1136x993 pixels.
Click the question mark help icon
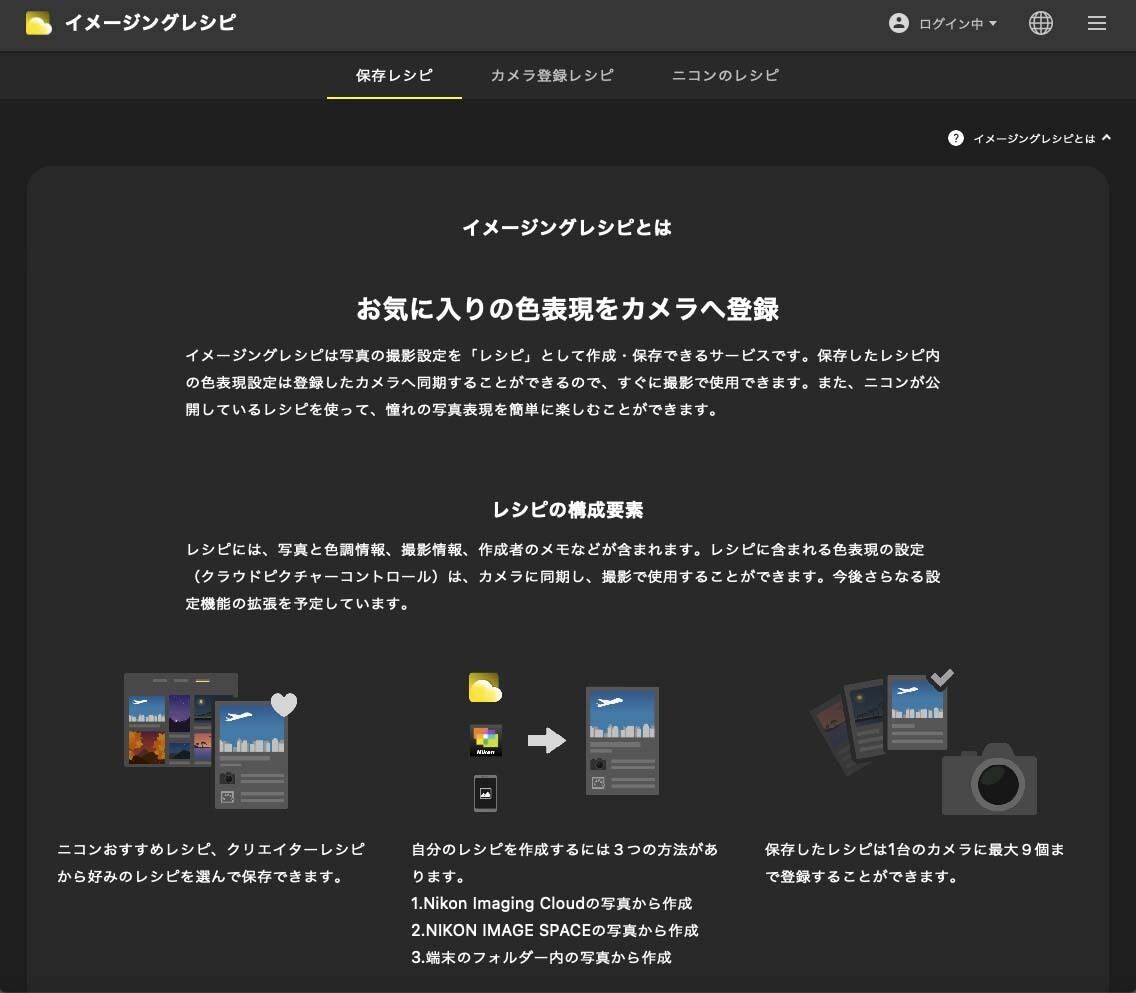coord(956,138)
